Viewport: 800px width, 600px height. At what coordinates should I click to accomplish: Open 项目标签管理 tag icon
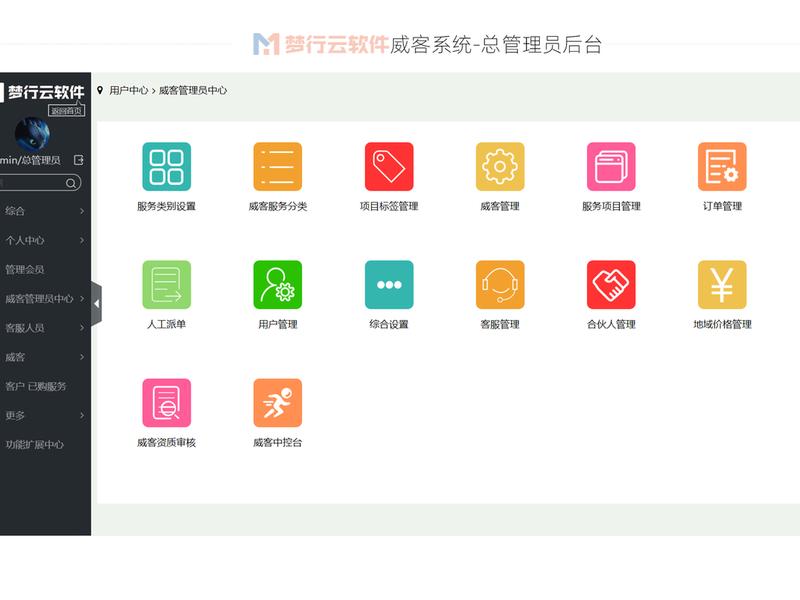[x=389, y=166]
